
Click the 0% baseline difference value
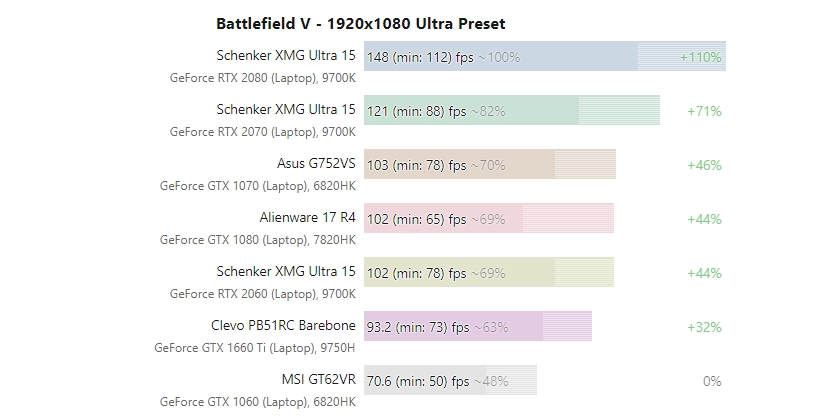pos(712,381)
